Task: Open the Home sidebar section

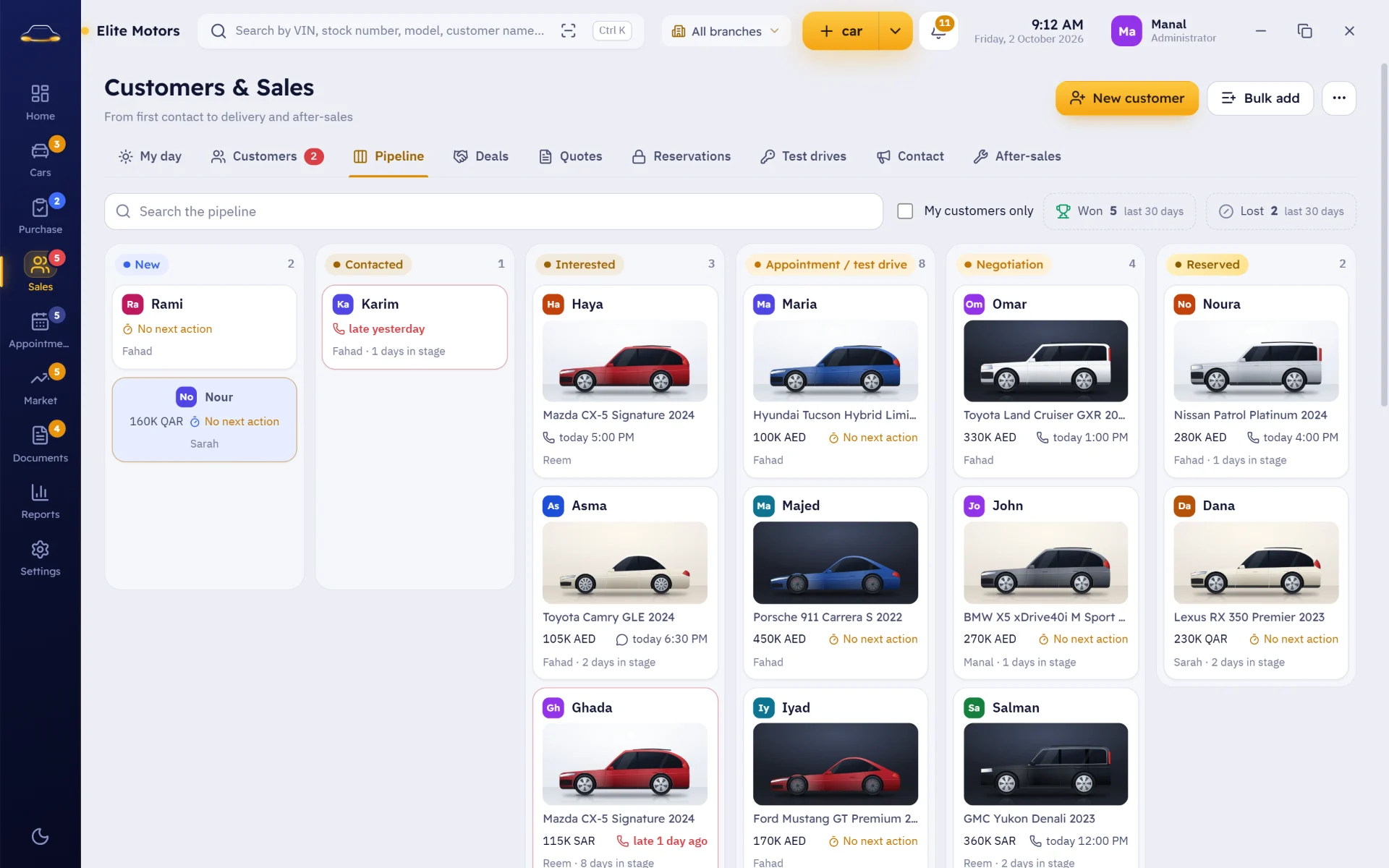Action: pos(40,103)
